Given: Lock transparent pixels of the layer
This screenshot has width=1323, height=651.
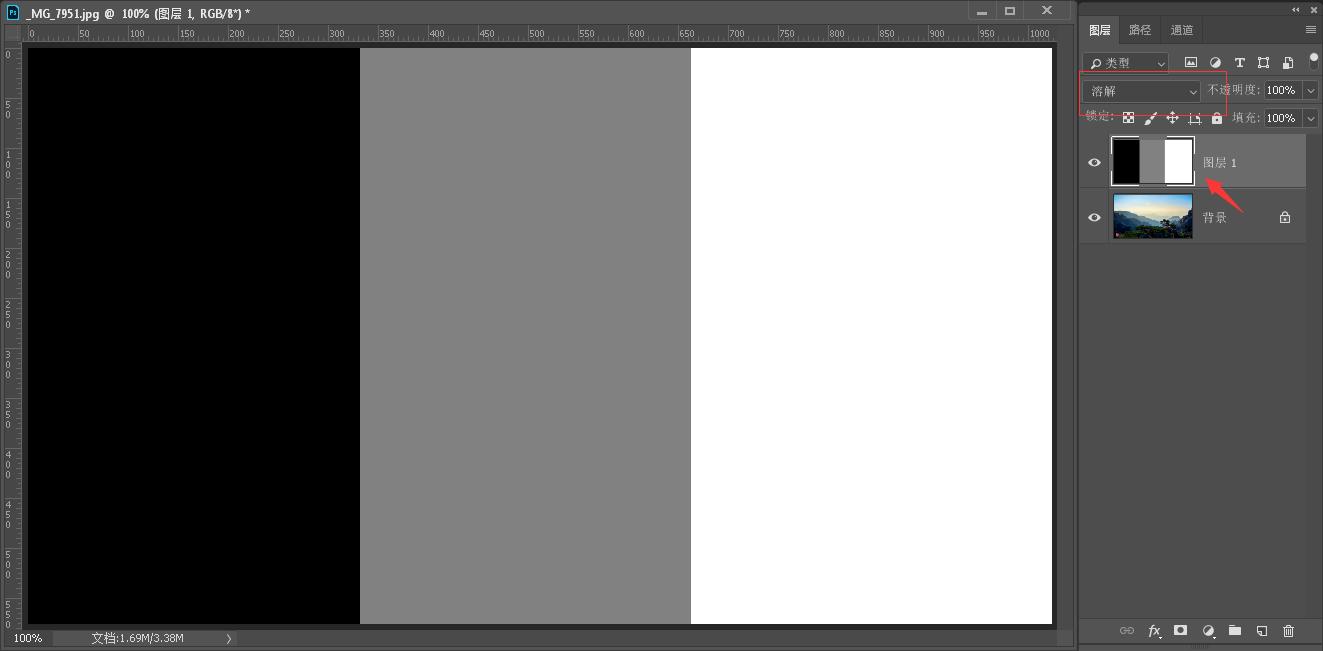Looking at the screenshot, I should [1128, 118].
